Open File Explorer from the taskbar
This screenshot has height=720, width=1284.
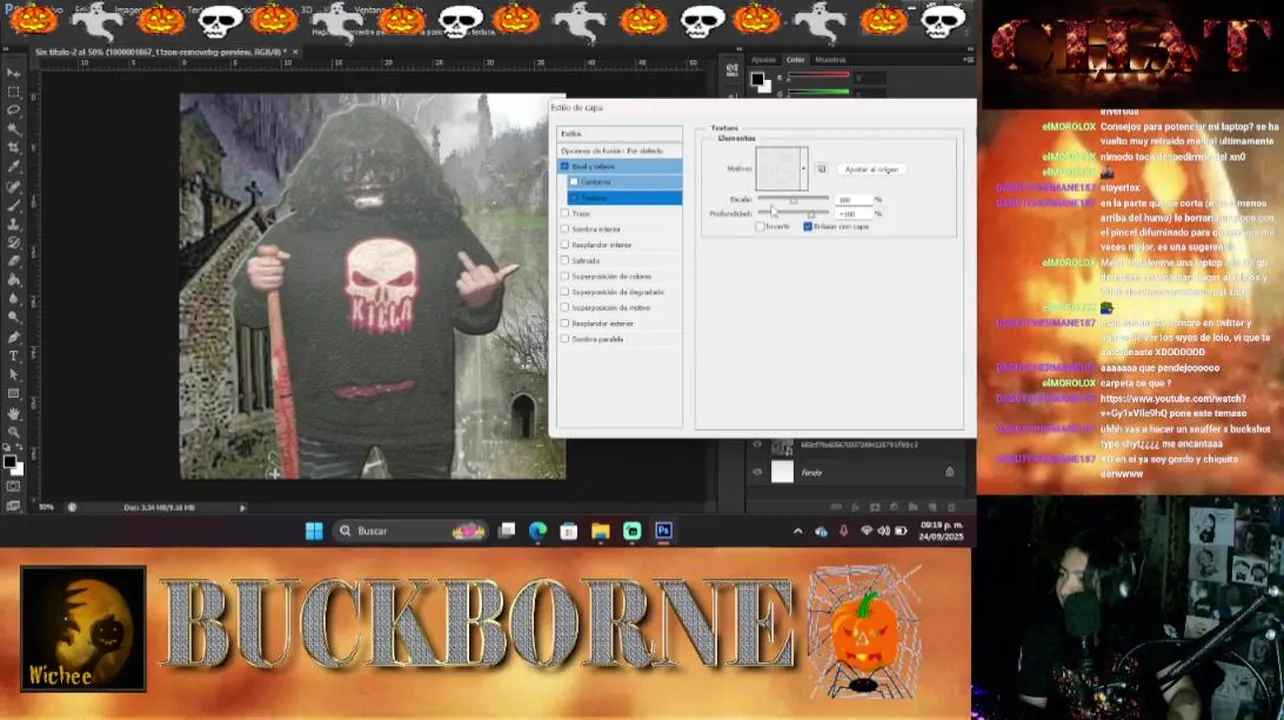tap(600, 531)
